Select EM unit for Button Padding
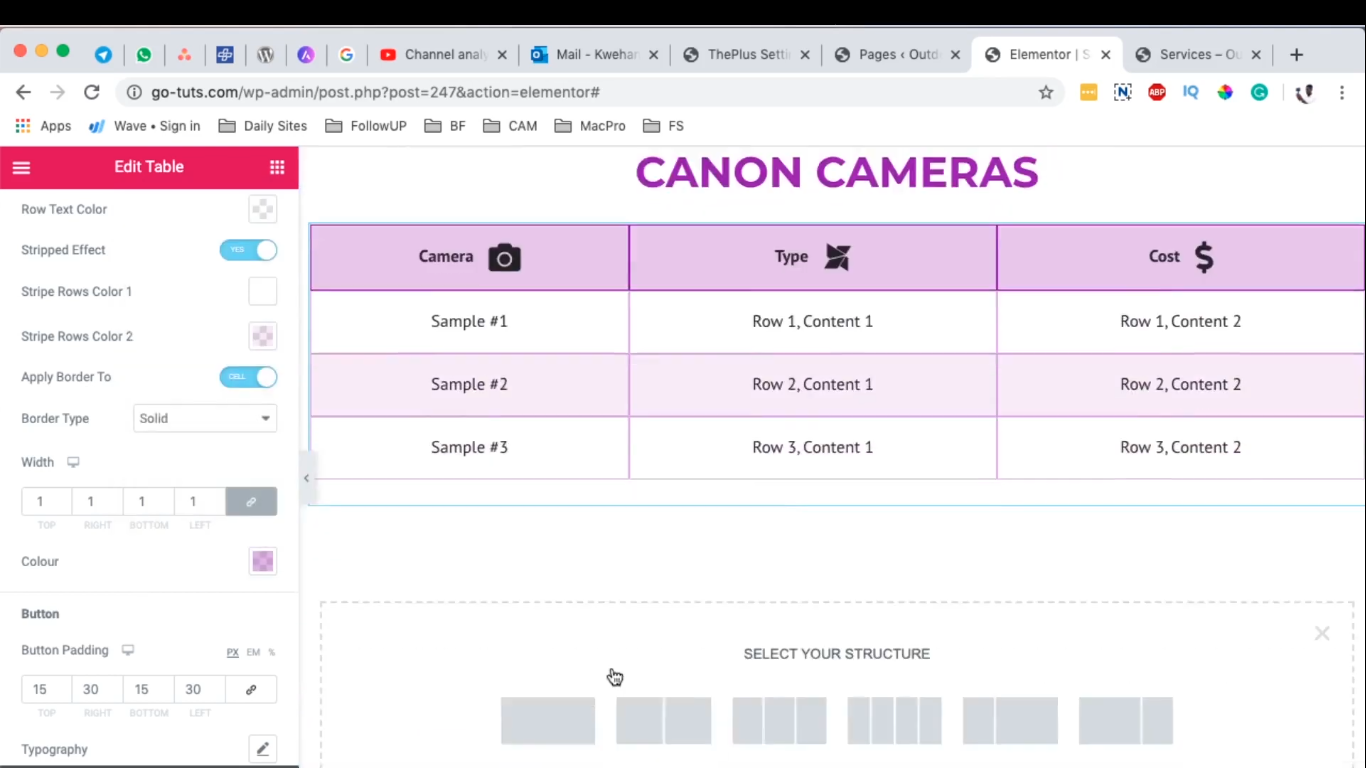 click(253, 652)
